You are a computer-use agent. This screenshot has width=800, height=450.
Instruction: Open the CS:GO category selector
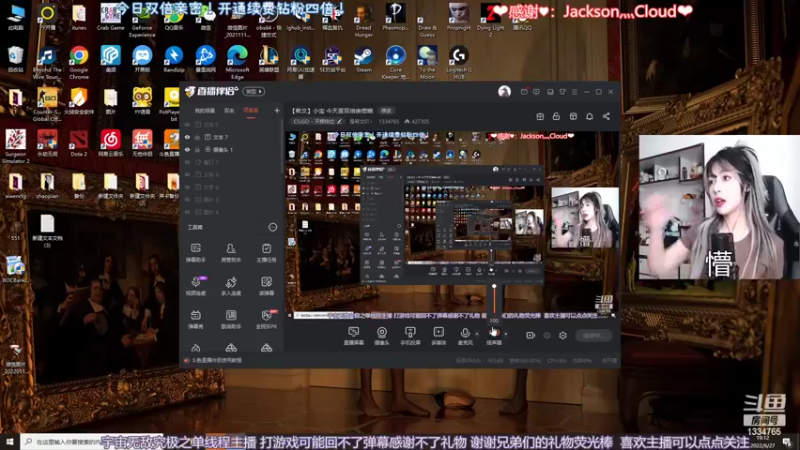coord(318,121)
